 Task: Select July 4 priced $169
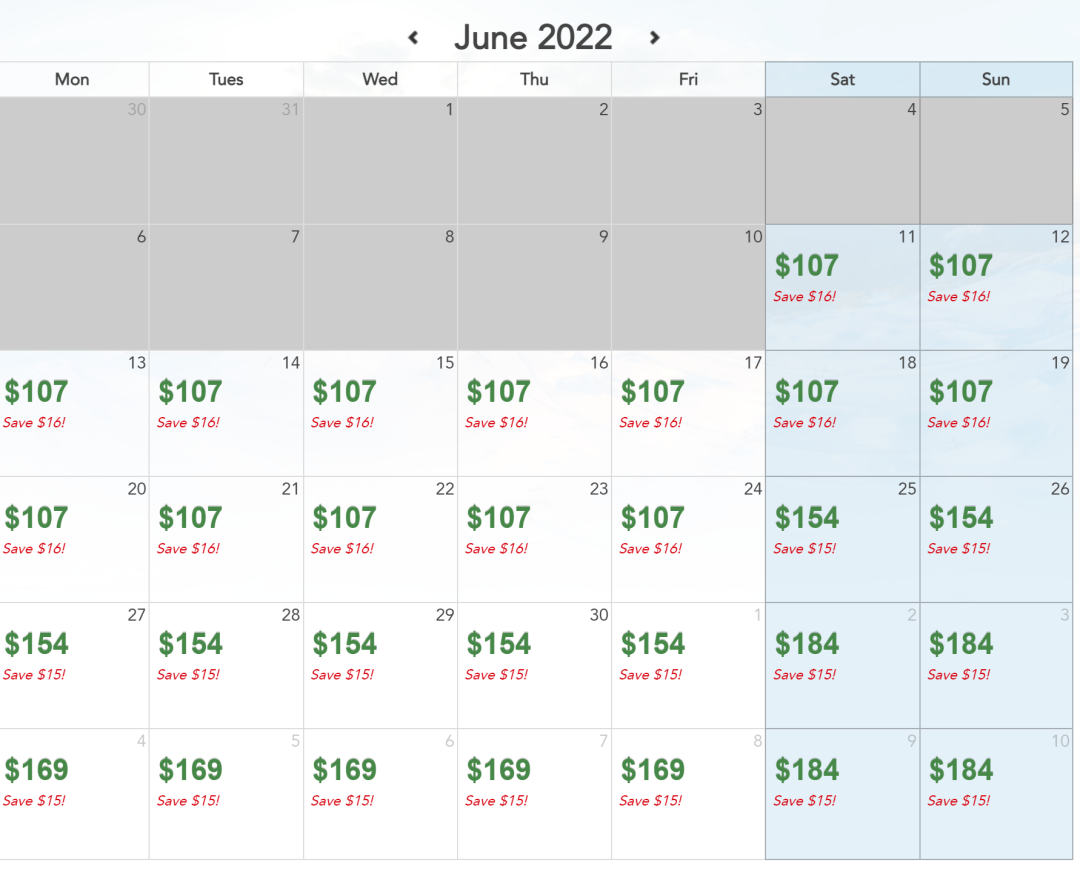pyautogui.click(x=74, y=793)
